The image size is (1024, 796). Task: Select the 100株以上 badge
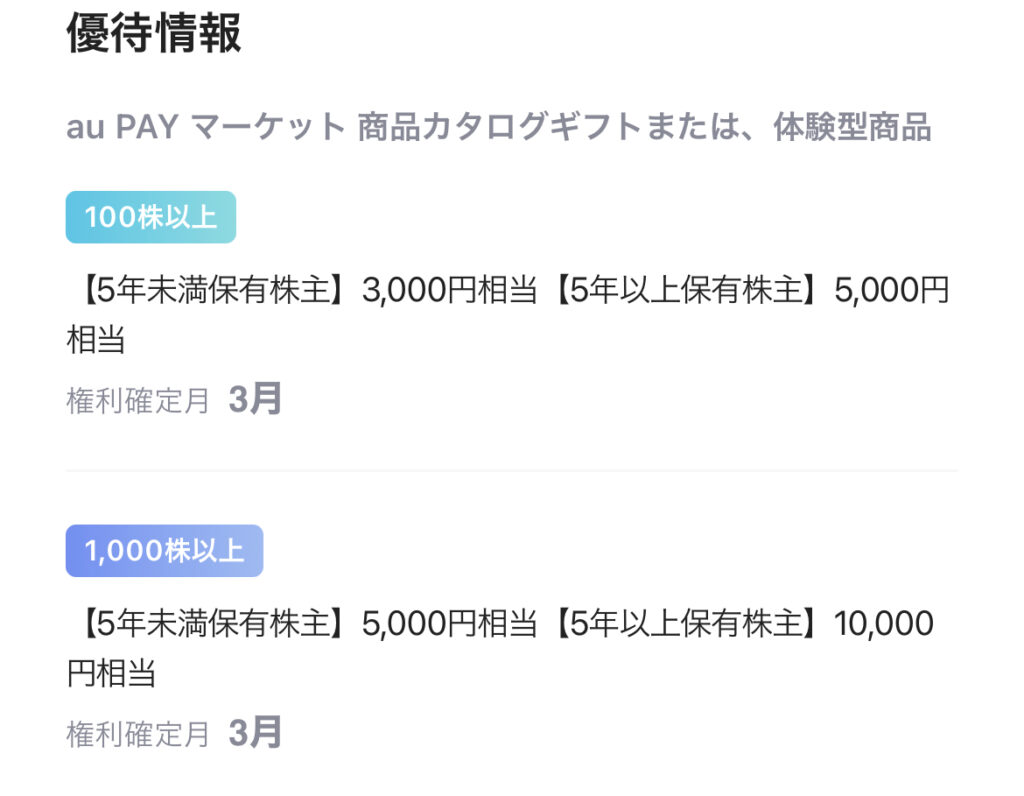pyautogui.click(x=151, y=217)
